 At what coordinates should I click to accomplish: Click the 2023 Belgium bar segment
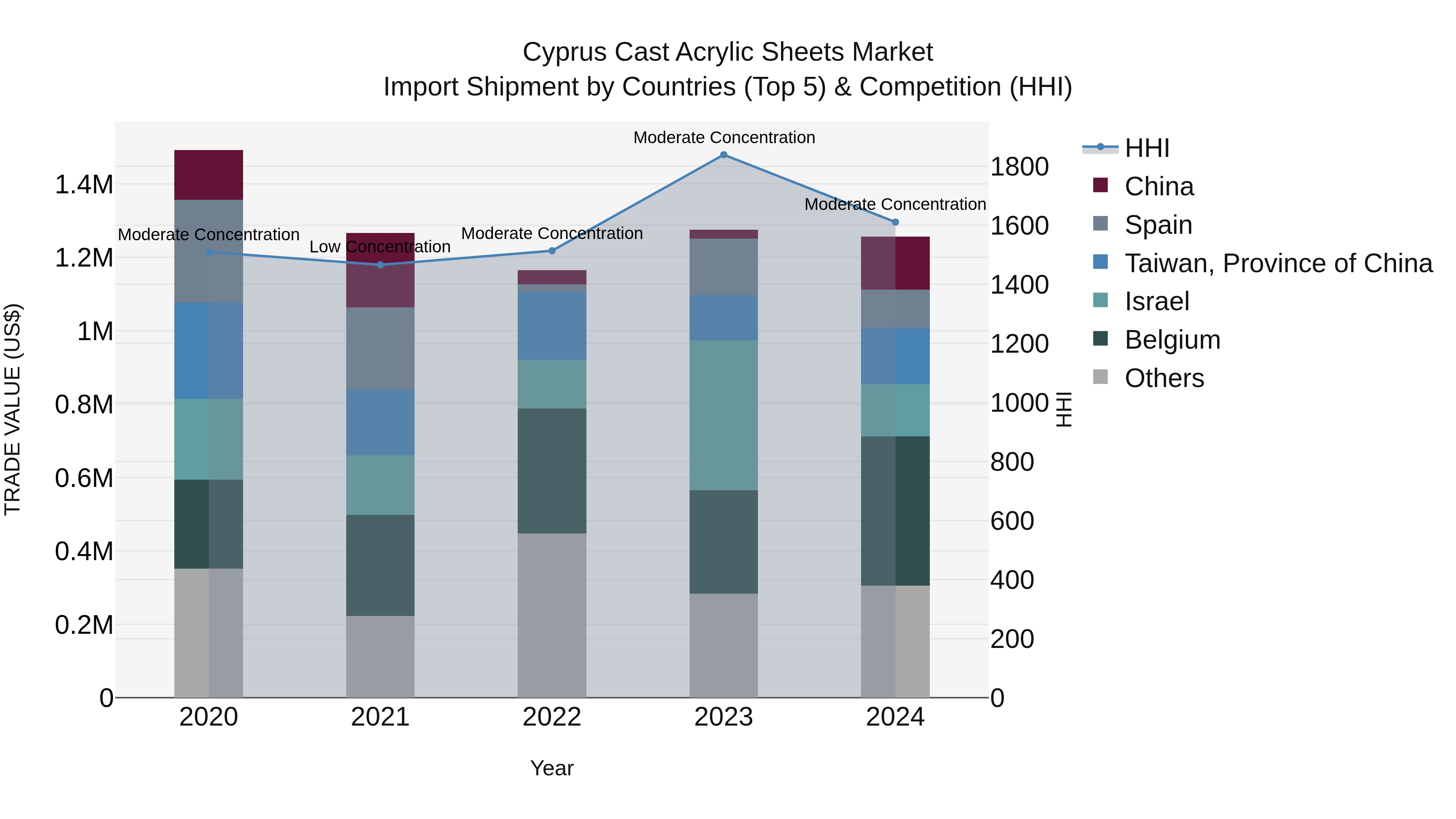pos(724,542)
